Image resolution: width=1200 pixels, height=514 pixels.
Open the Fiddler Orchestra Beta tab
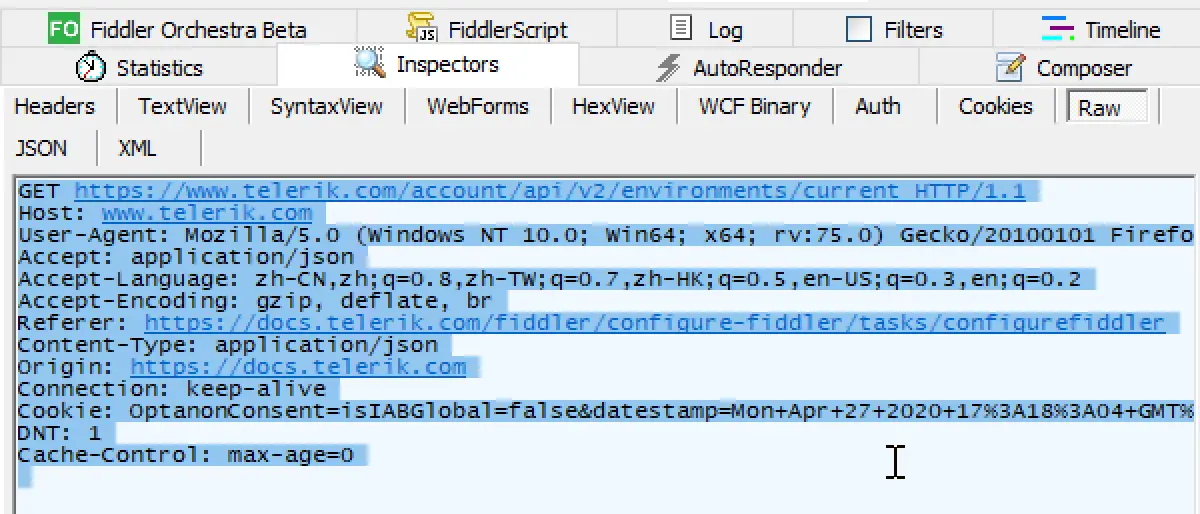[177, 29]
